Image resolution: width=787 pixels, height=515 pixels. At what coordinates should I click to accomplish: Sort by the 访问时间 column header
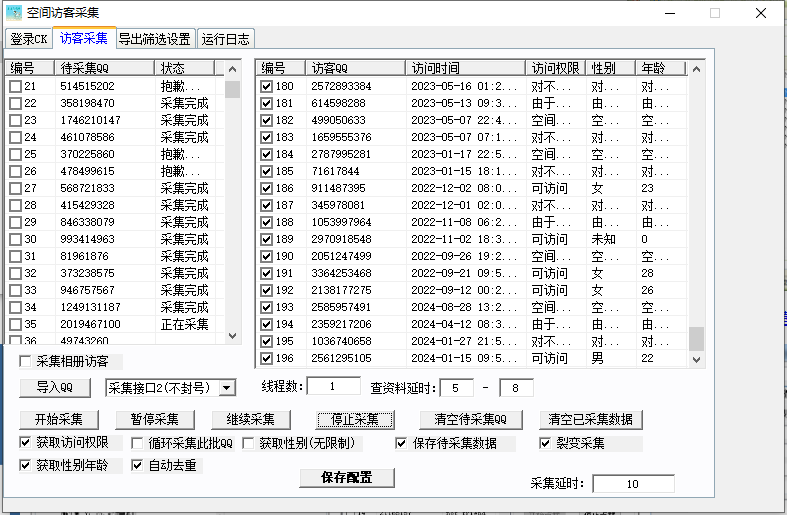pyautogui.click(x=465, y=68)
